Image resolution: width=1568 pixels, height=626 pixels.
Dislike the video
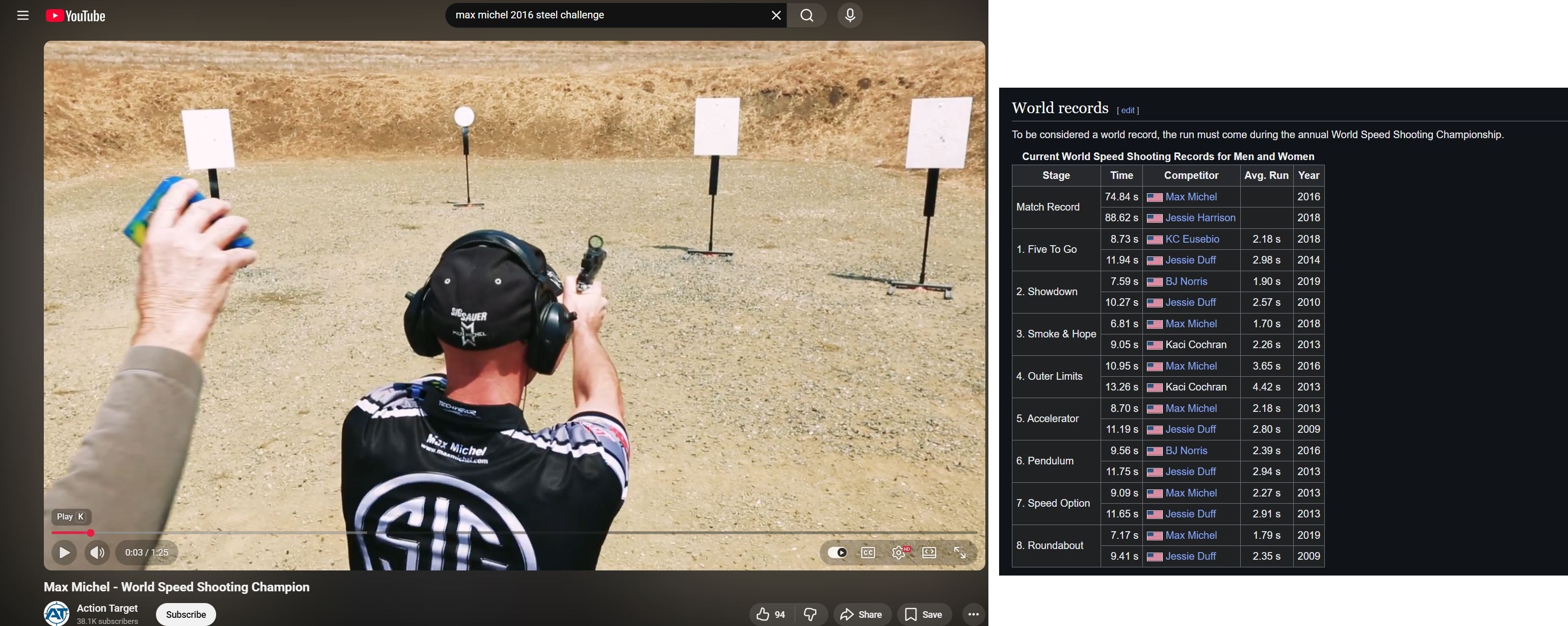[x=810, y=614]
